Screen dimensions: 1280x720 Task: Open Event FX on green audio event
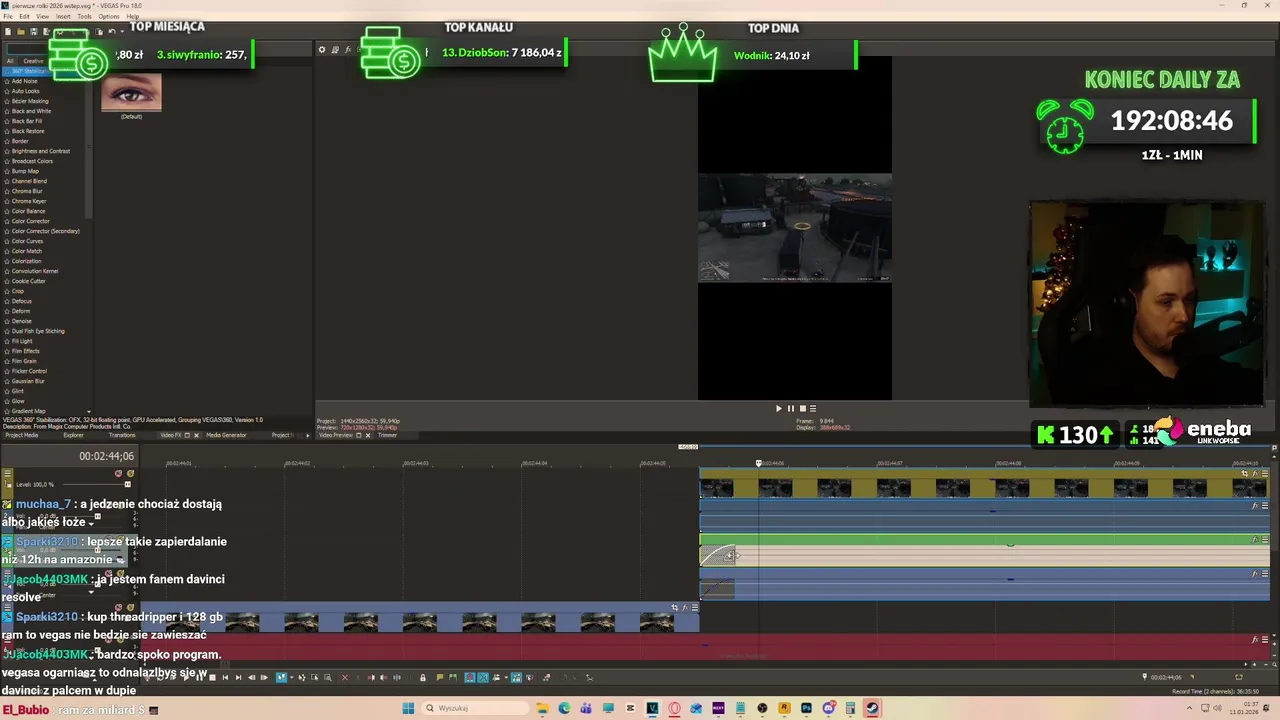[1254, 539]
